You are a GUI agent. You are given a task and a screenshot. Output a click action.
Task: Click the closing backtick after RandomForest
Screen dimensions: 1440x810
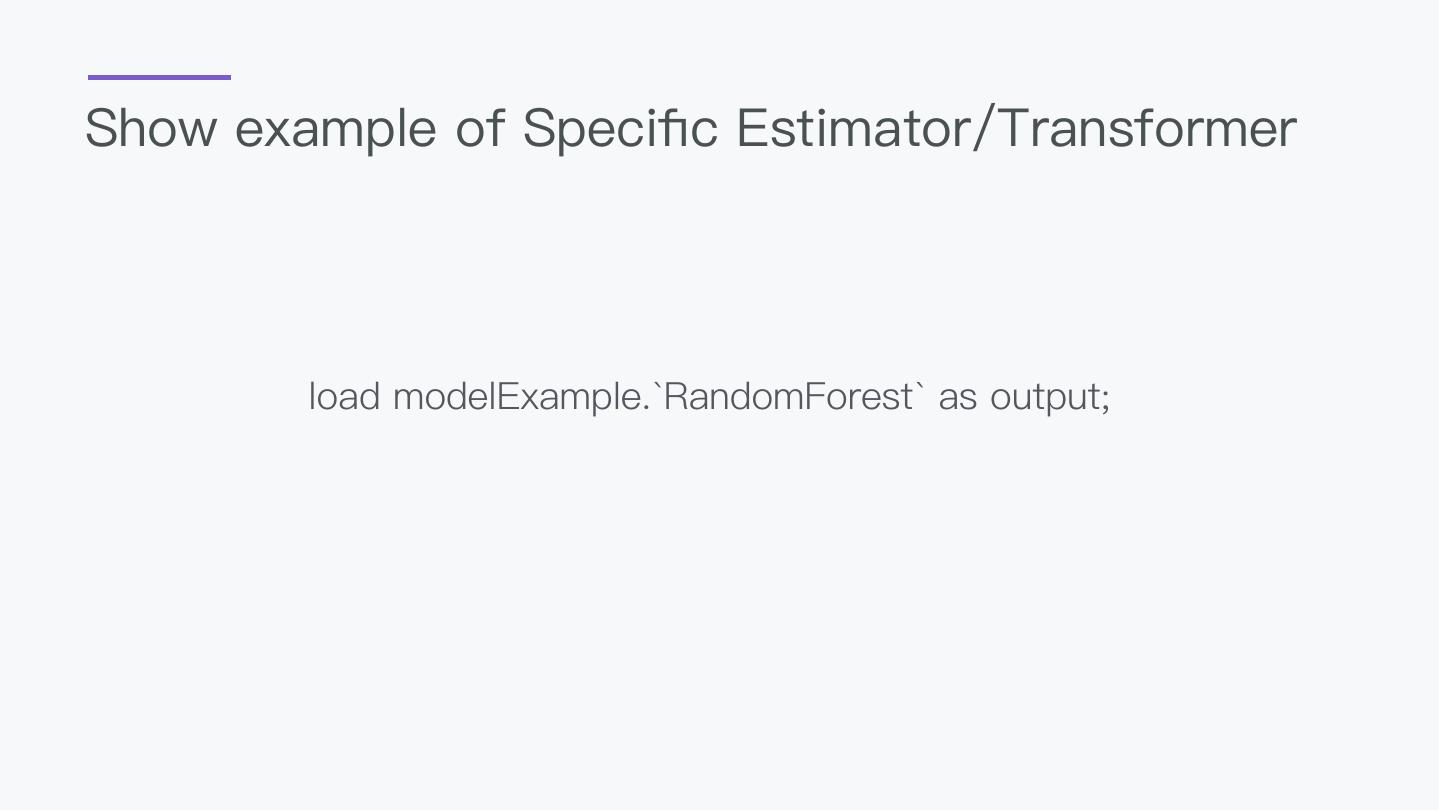click(x=920, y=385)
